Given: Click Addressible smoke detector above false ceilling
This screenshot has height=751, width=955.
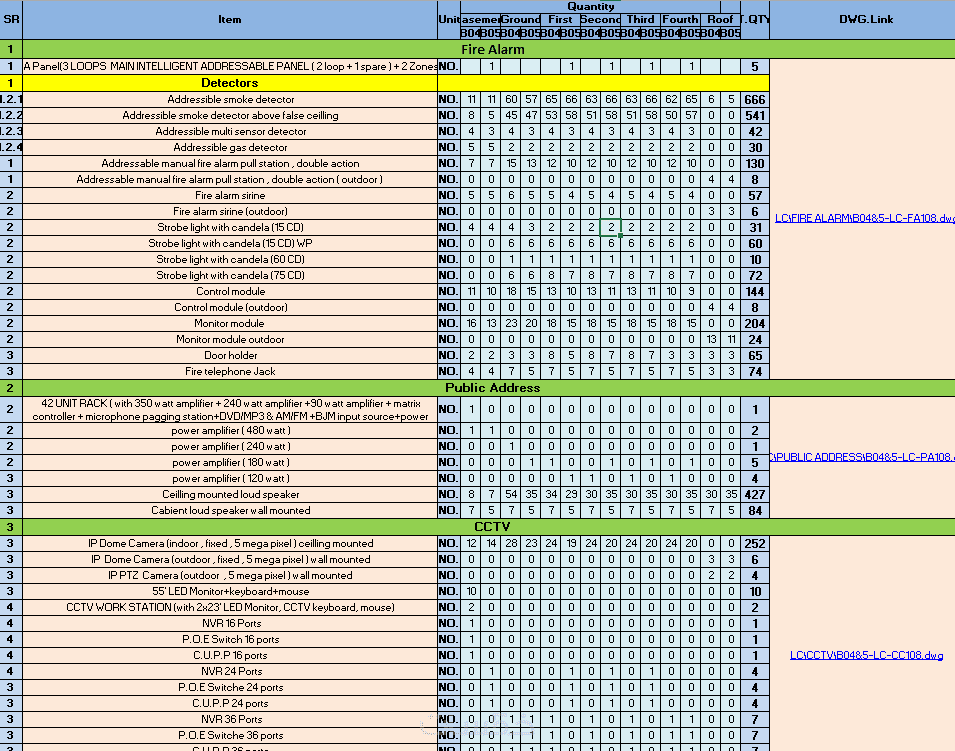Looking at the screenshot, I should 230,115.
